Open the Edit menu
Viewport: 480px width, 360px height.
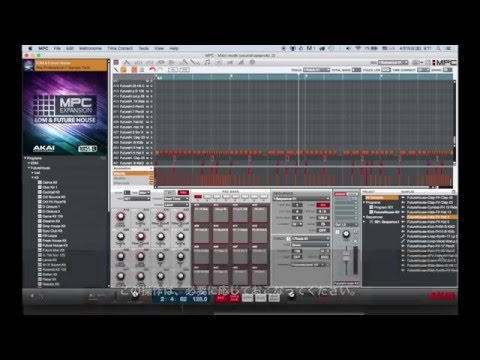[70, 48]
